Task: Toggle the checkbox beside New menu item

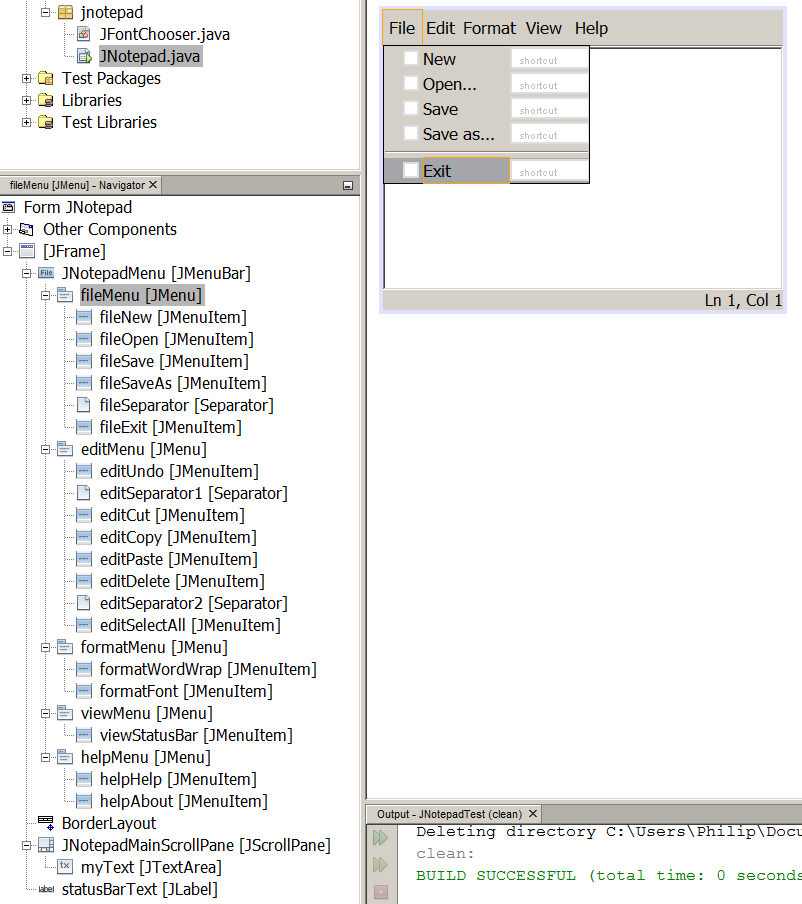Action: click(411, 59)
